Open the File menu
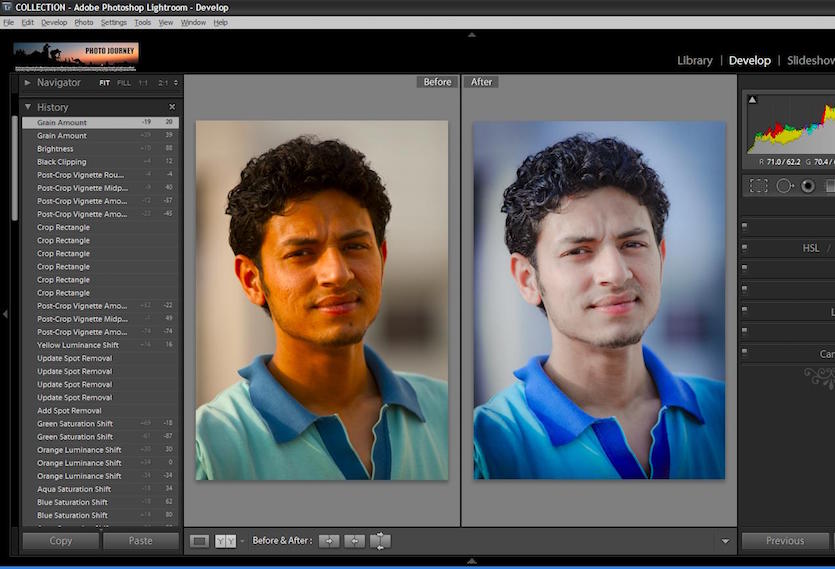835x569 pixels. coord(9,22)
